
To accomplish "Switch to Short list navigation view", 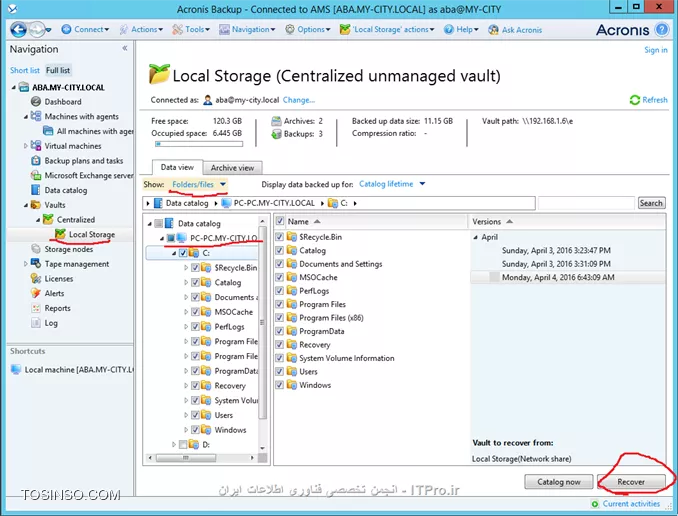I will click(25, 70).
